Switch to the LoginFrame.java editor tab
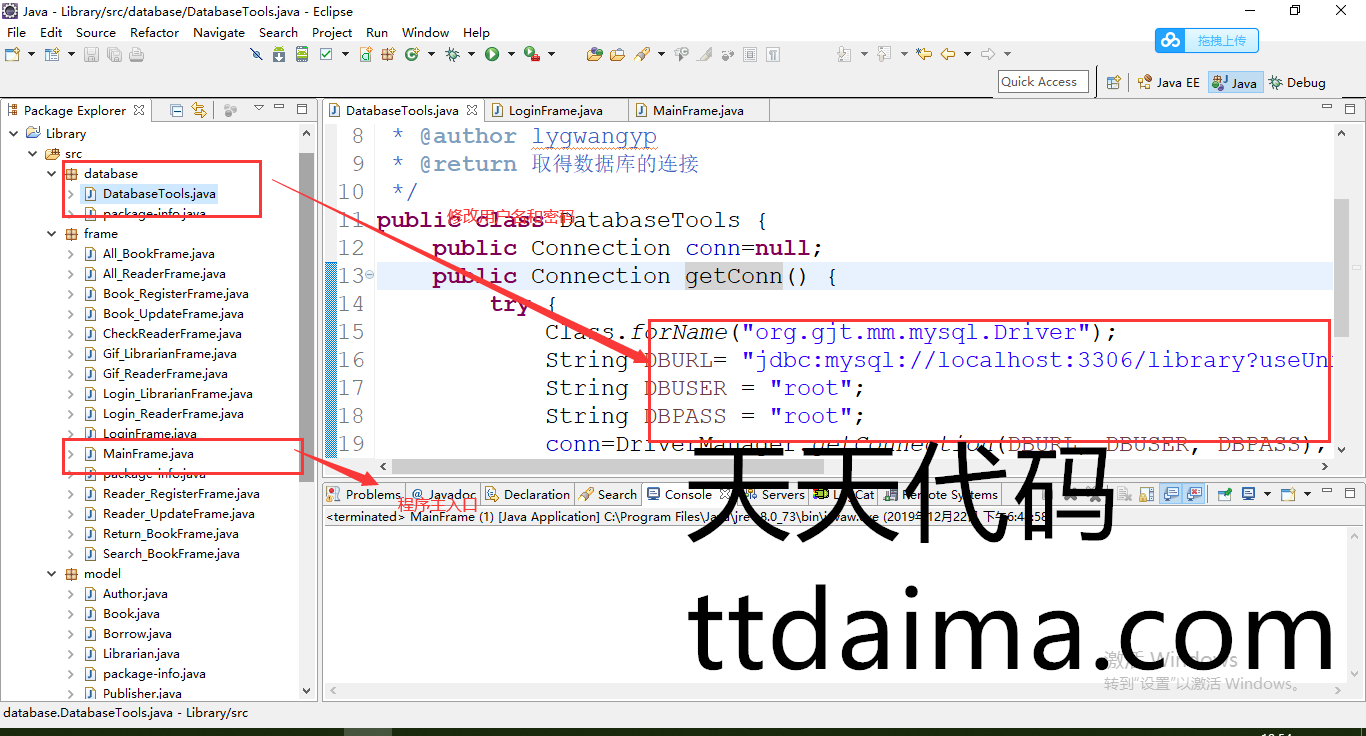This screenshot has height=736, width=1366. tap(555, 110)
